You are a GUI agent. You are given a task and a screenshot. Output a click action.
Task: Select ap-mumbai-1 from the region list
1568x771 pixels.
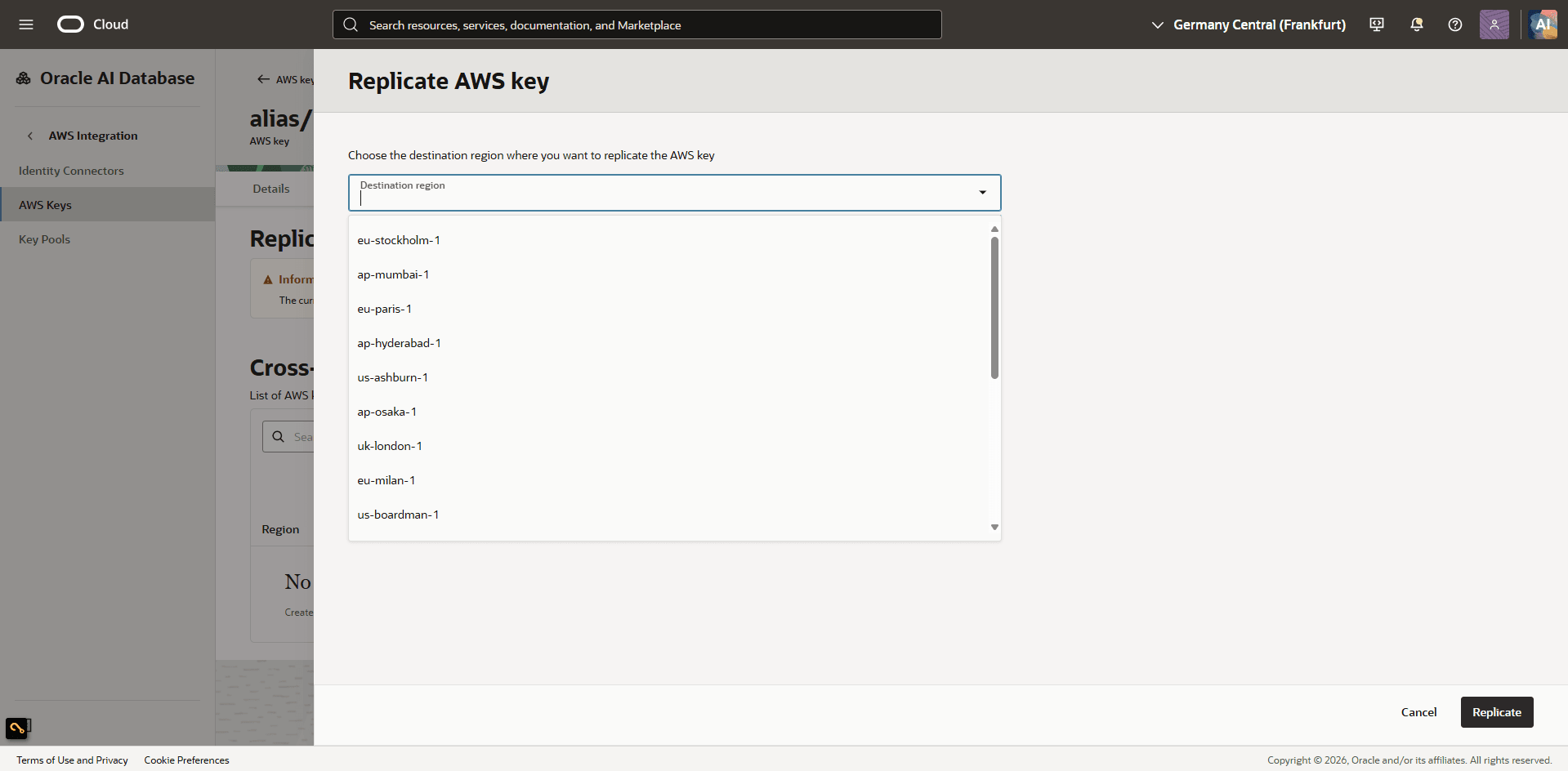click(x=669, y=274)
